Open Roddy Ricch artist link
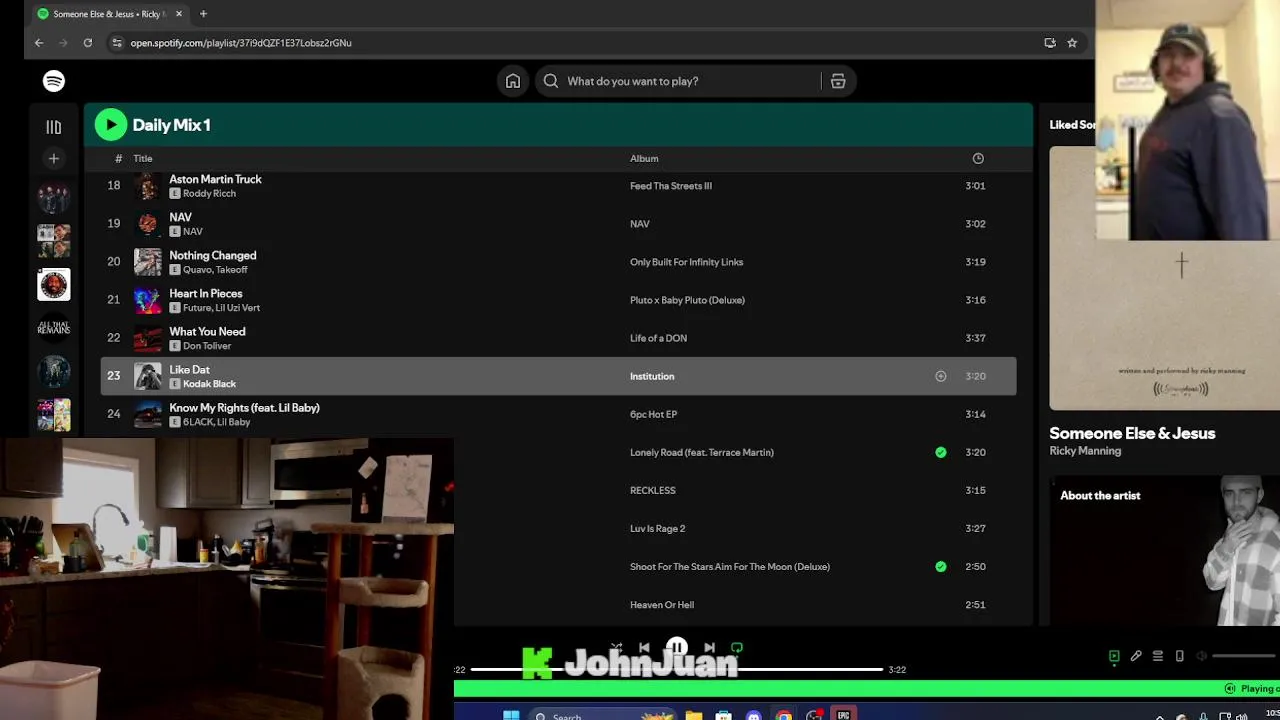This screenshot has width=1280, height=720. [x=209, y=193]
